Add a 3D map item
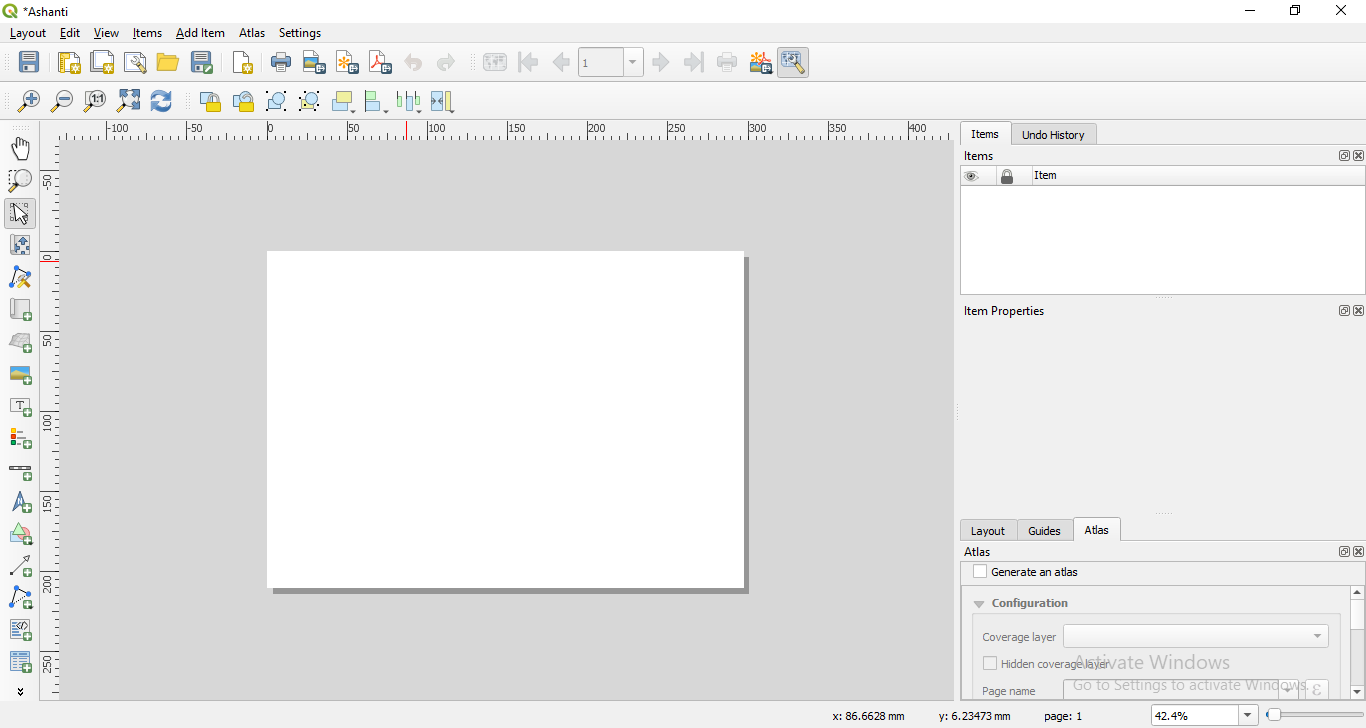The height and width of the screenshot is (728, 1366). click(x=20, y=342)
